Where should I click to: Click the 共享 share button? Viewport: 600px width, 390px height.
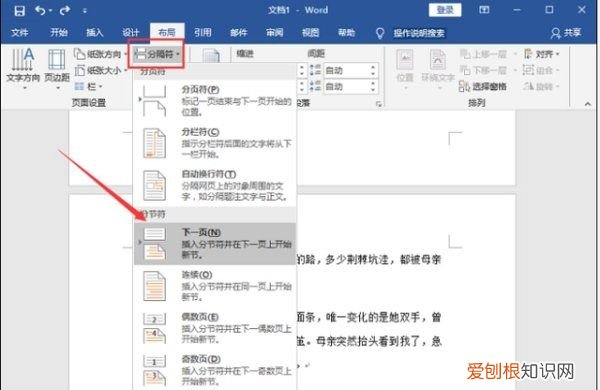tap(566, 33)
